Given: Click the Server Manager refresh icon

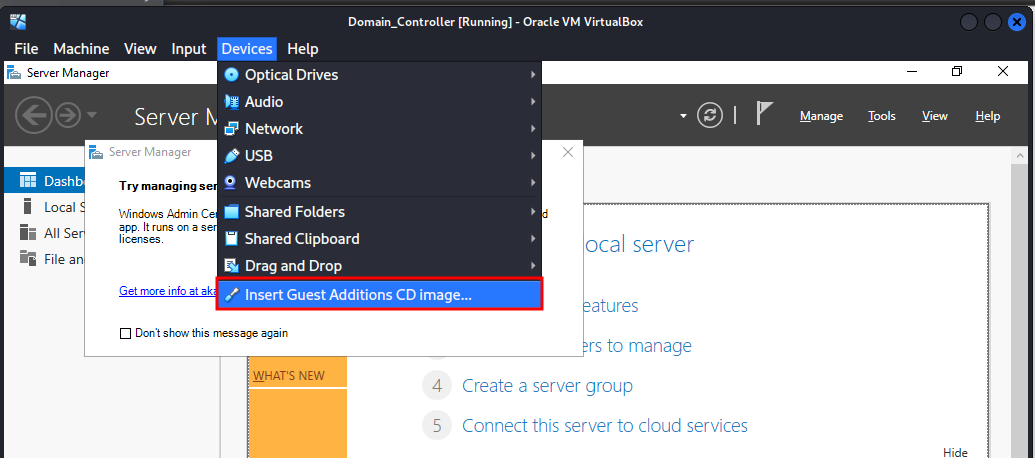Looking at the screenshot, I should [x=710, y=116].
